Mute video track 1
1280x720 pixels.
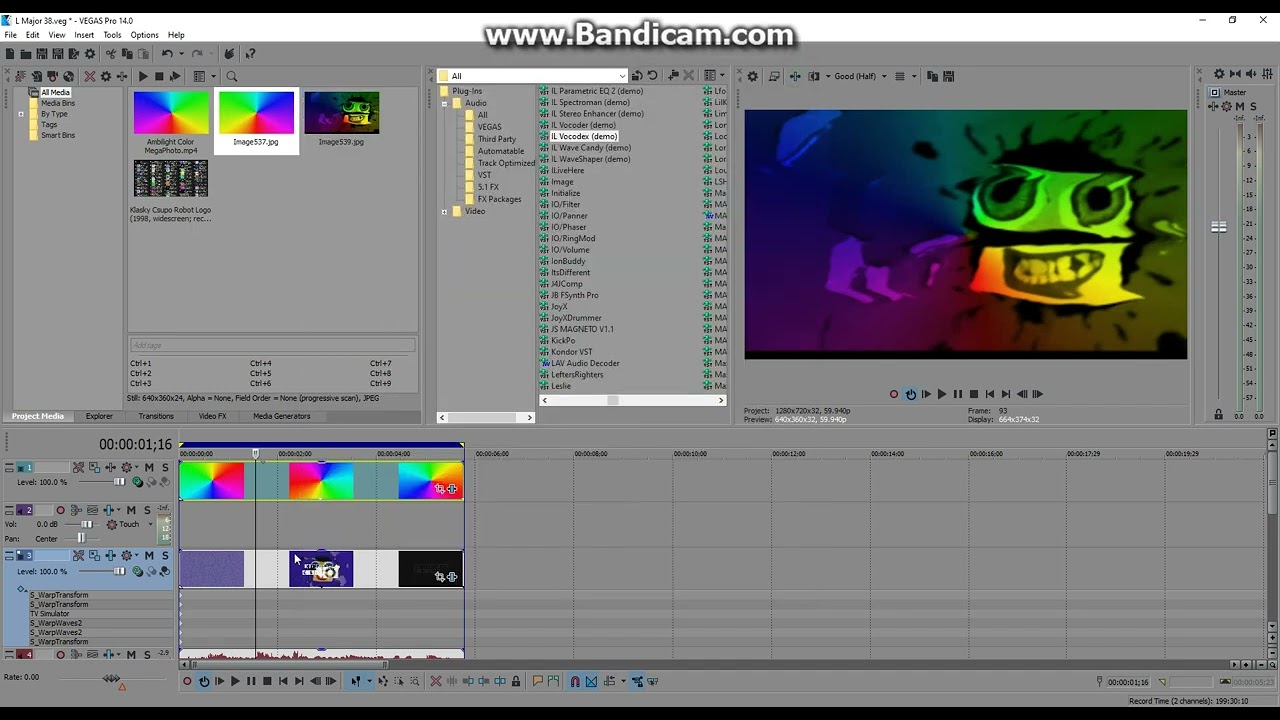[149, 467]
